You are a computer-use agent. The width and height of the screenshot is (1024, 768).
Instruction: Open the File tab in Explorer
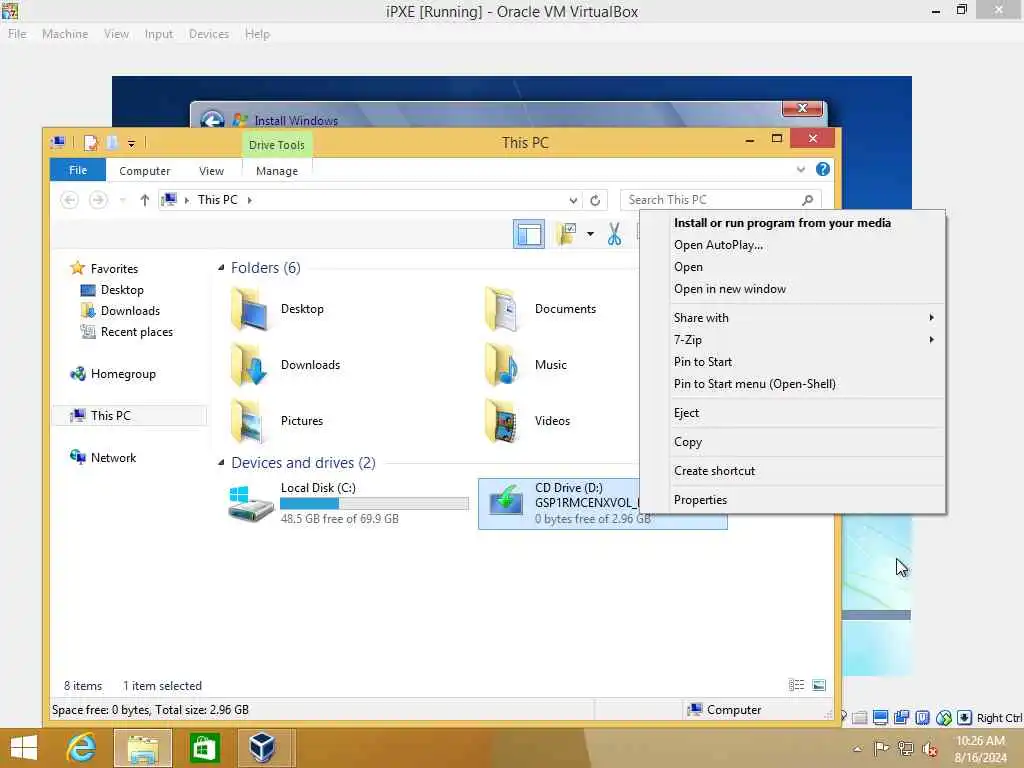click(78, 170)
